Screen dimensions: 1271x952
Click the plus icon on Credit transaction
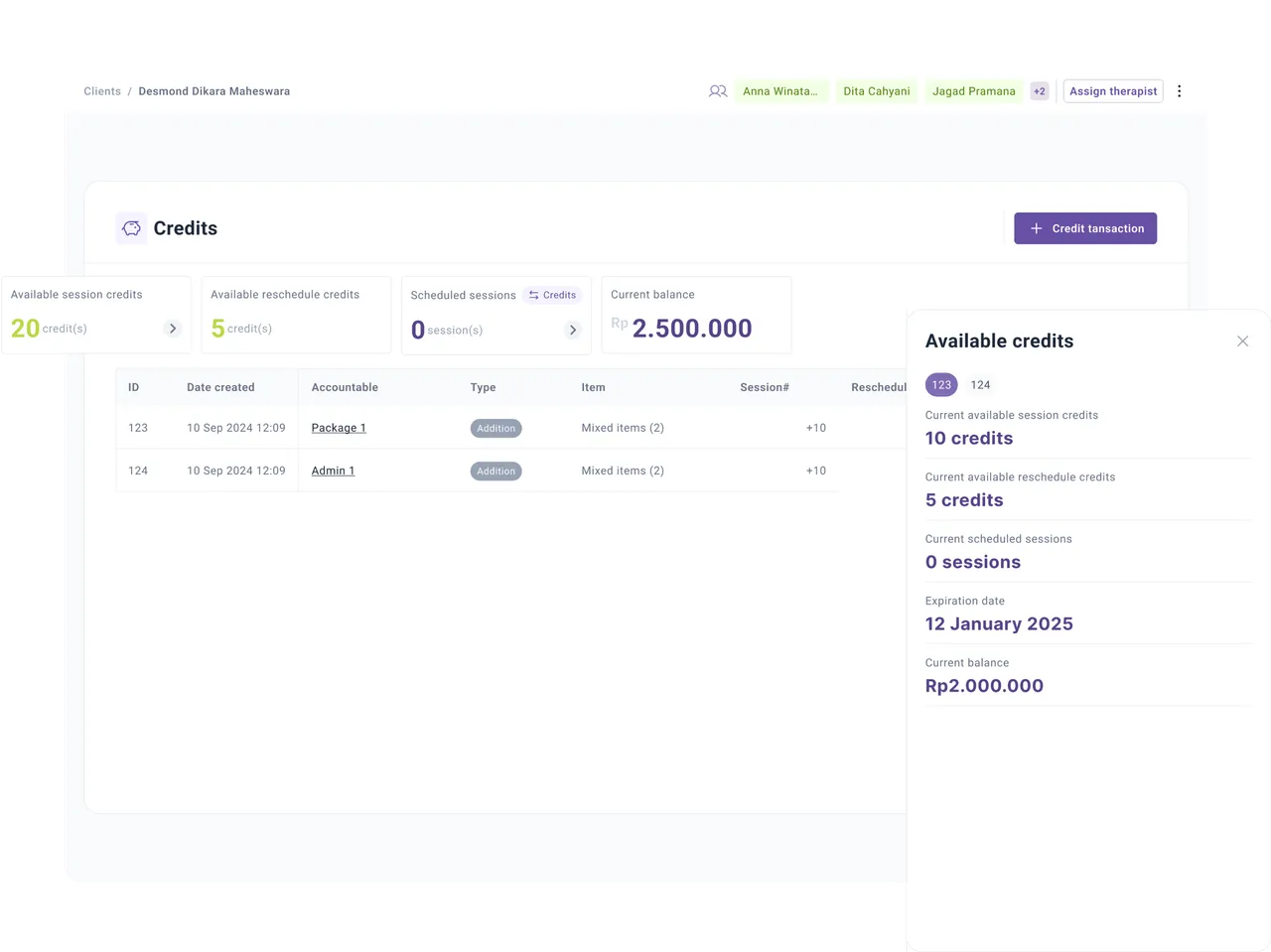tap(1036, 228)
